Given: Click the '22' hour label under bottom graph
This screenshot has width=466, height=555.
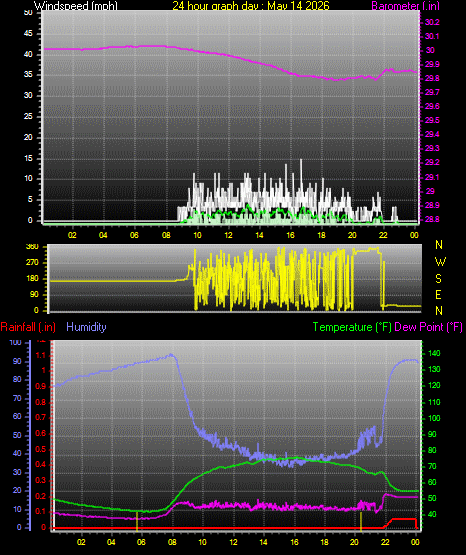Looking at the screenshot, I should [x=385, y=542].
